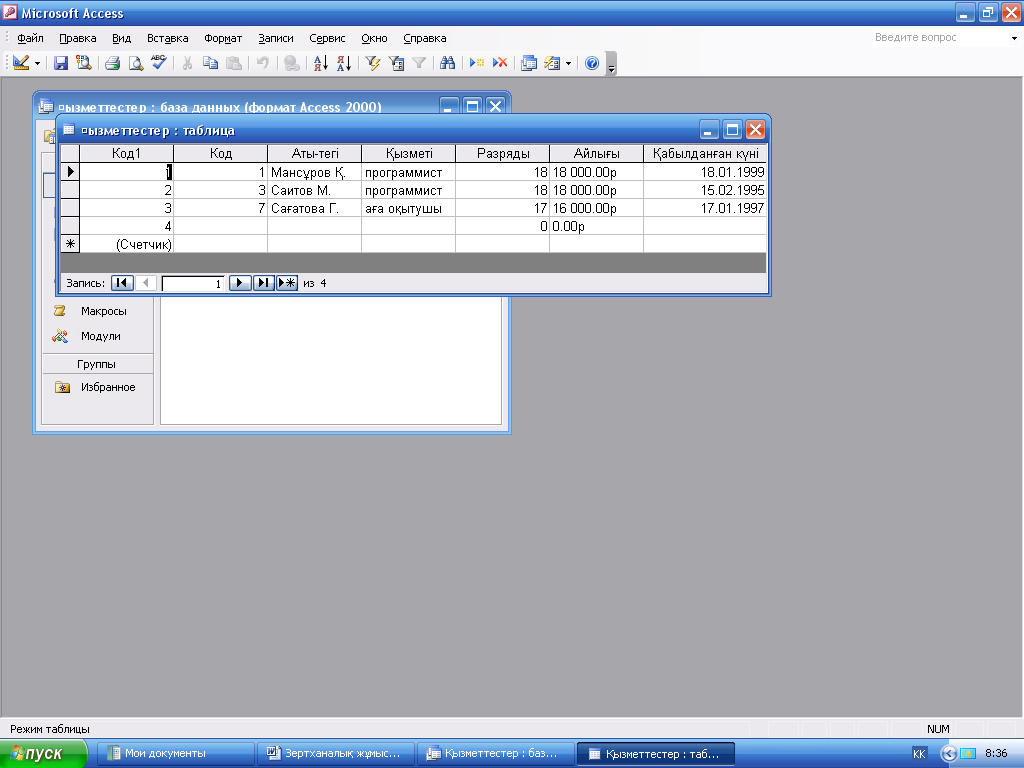Expand the help question box dropdown arrow
The image size is (1024, 768).
coord(1014,39)
